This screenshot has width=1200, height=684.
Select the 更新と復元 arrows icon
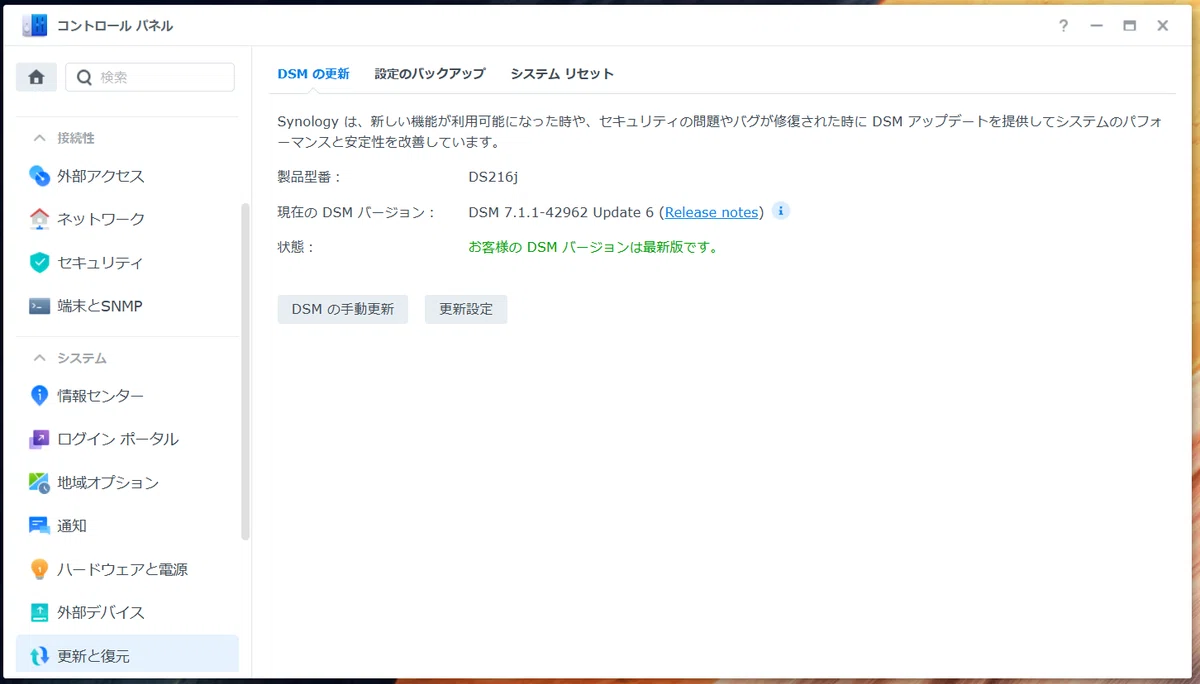coord(39,656)
